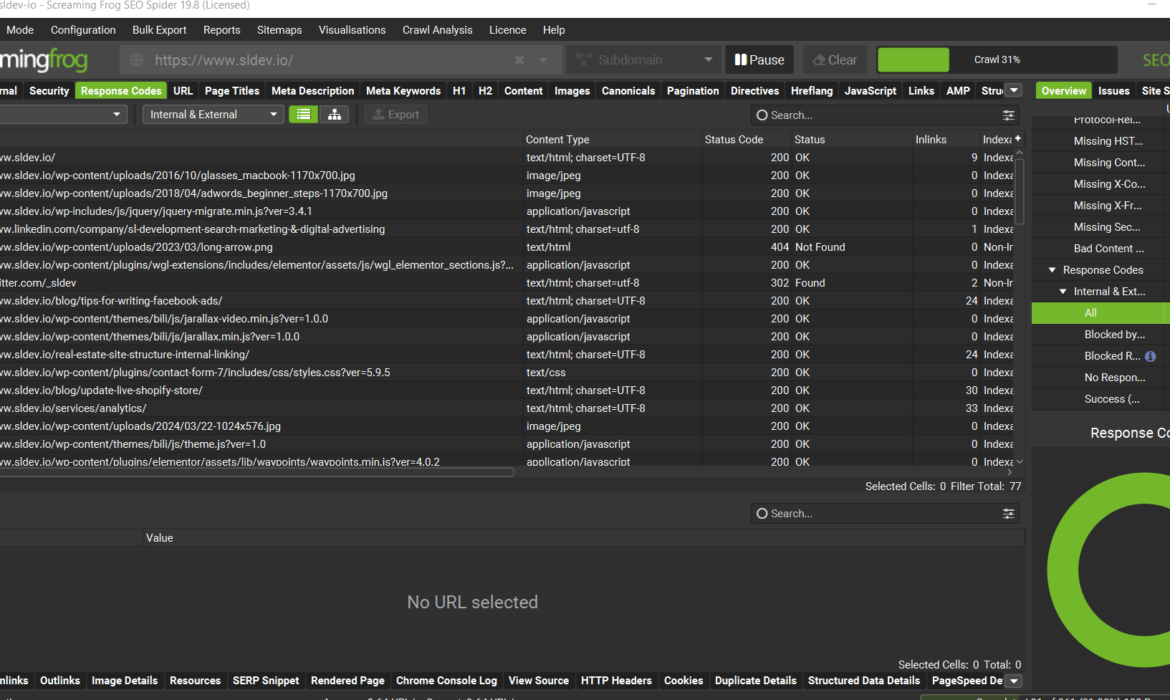Screen dimensions: 1170x700
Task: Switch to the Meta Description tab
Action: [x=313, y=90]
